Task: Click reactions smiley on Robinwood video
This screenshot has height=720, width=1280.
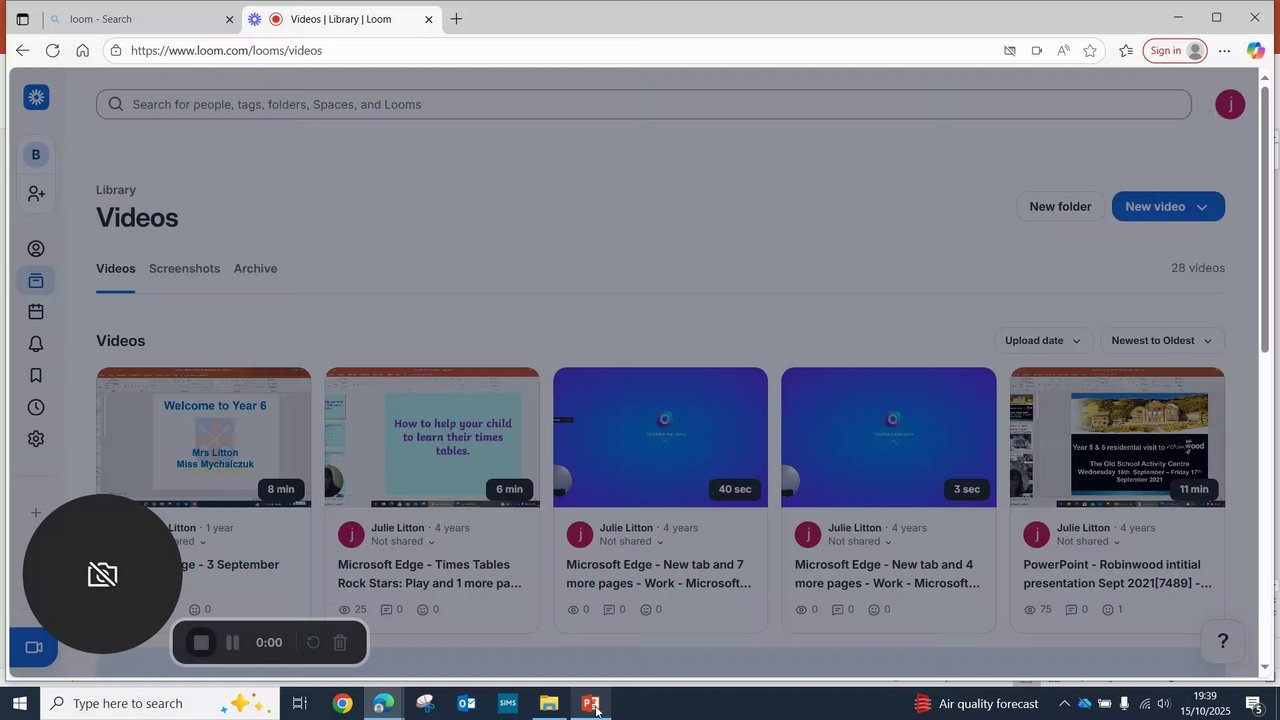Action: (1108, 610)
